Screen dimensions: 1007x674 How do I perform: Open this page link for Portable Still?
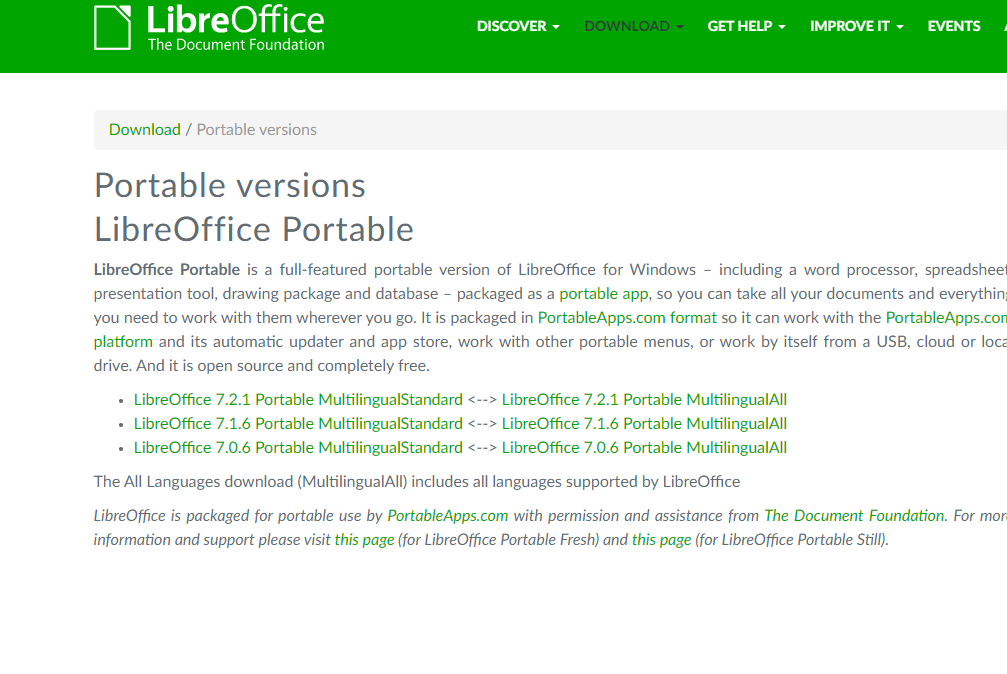661,540
